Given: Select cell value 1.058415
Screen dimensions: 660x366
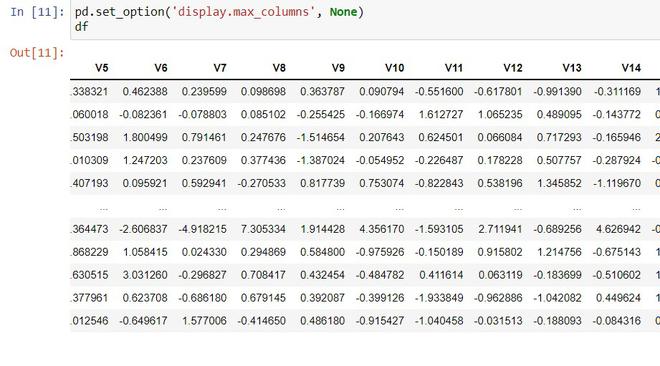Looking at the screenshot, I should coord(145,252).
